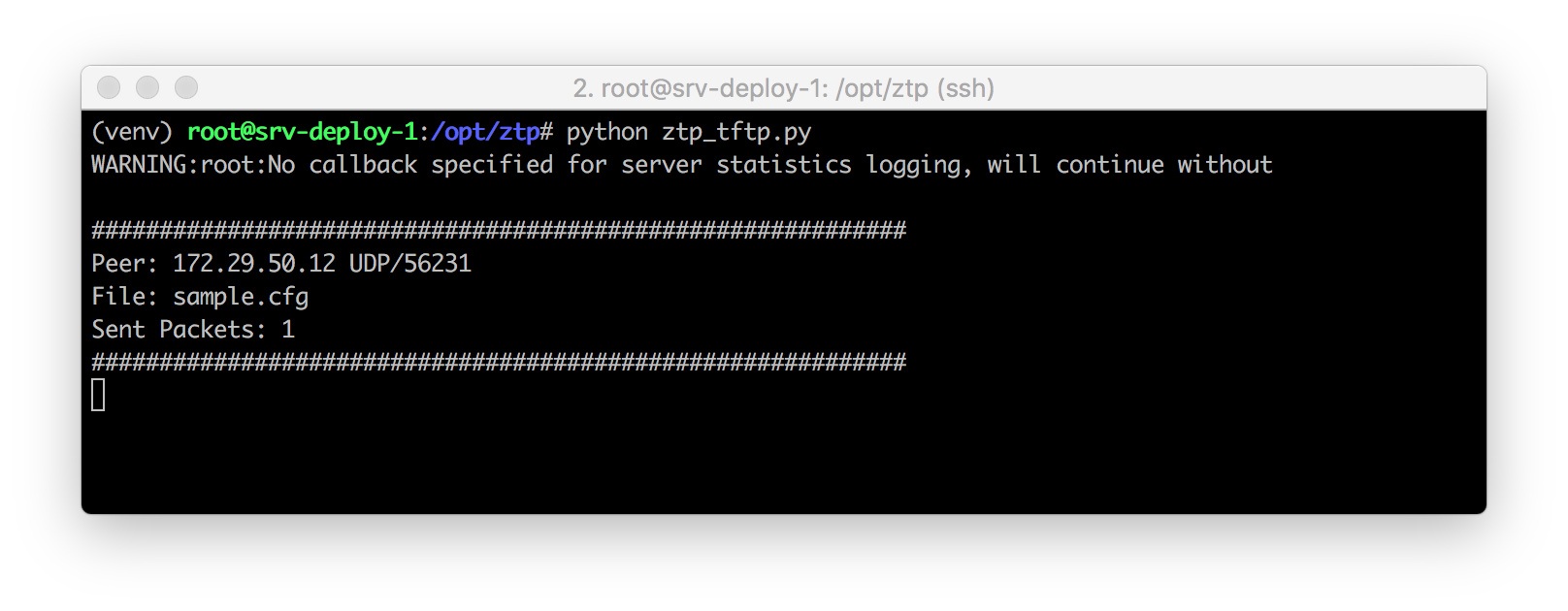Select the Peer IP address 172.29.50.12
This screenshot has width=1568, height=611.
click(254, 262)
